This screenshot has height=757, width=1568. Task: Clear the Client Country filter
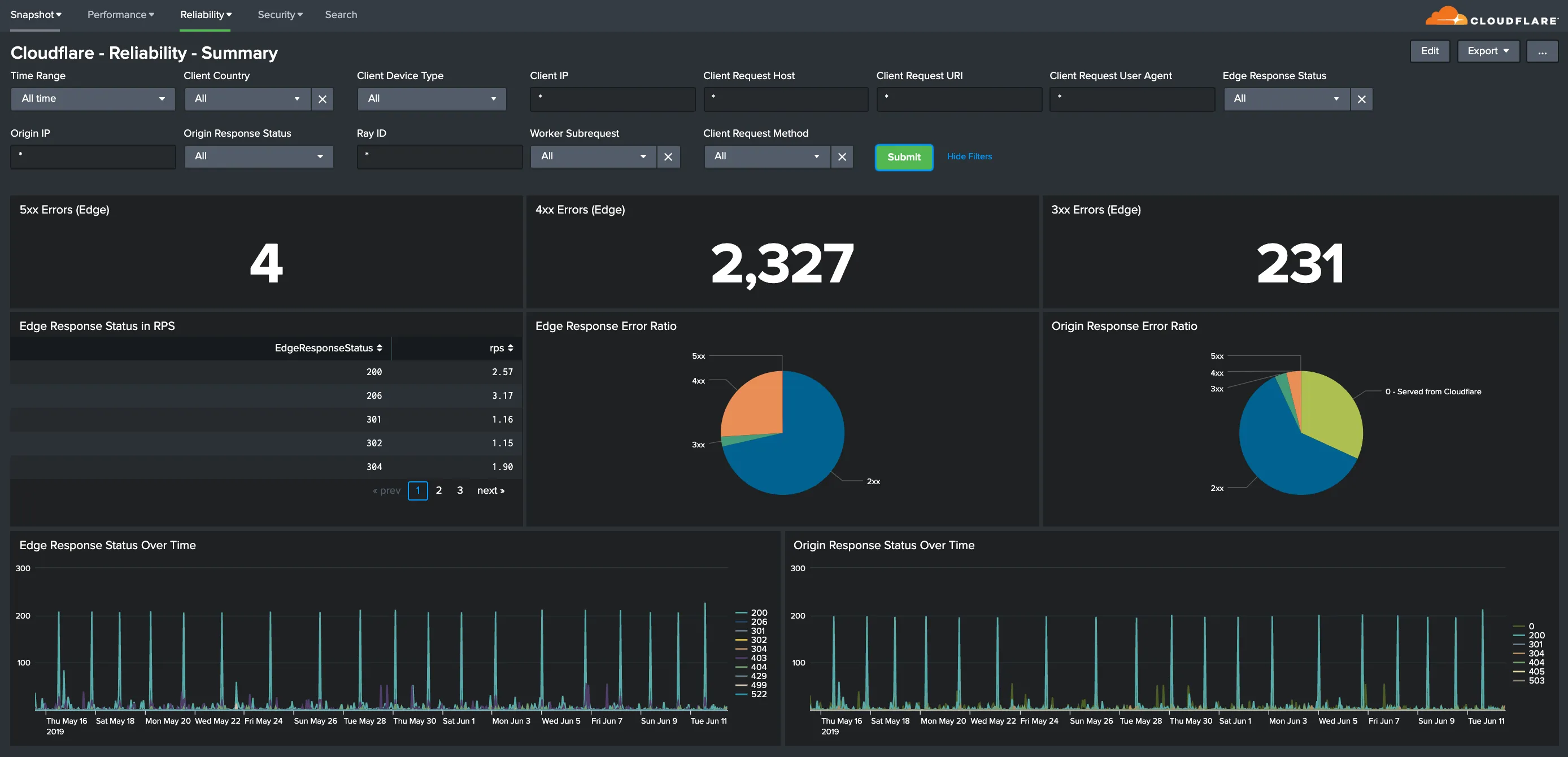coord(322,99)
